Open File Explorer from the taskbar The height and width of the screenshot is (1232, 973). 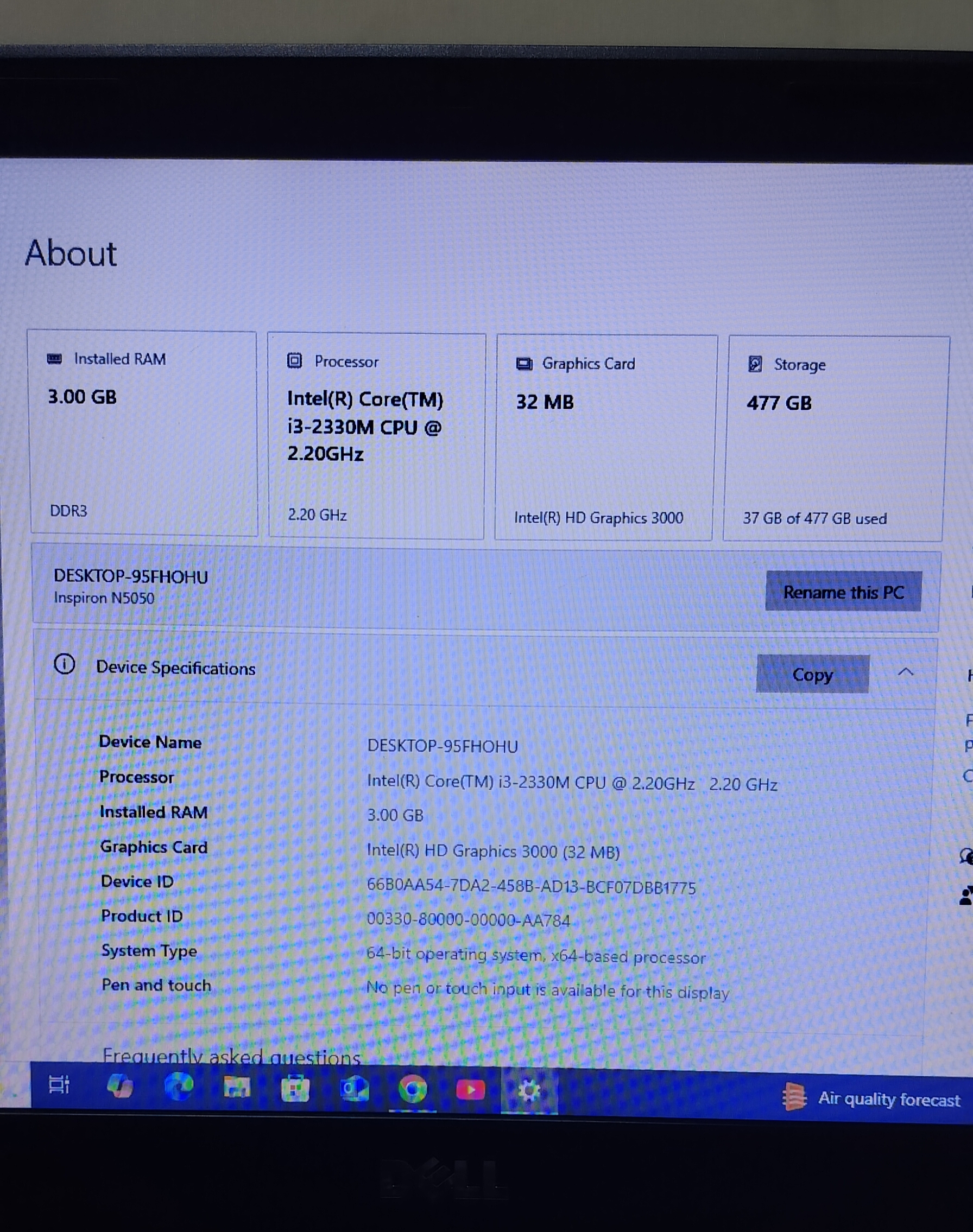pyautogui.click(x=237, y=1088)
